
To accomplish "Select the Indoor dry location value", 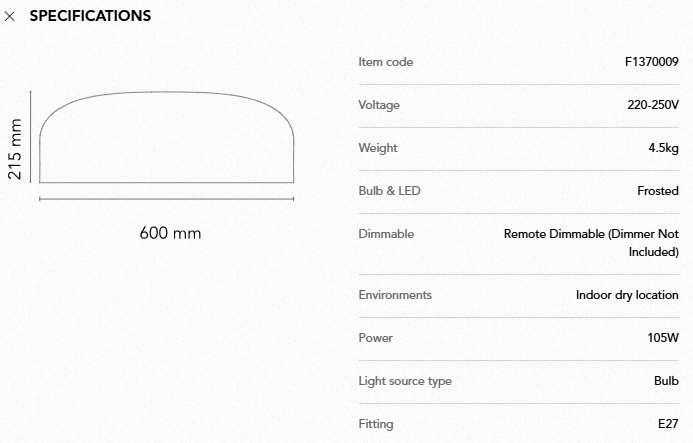I will [x=627, y=295].
